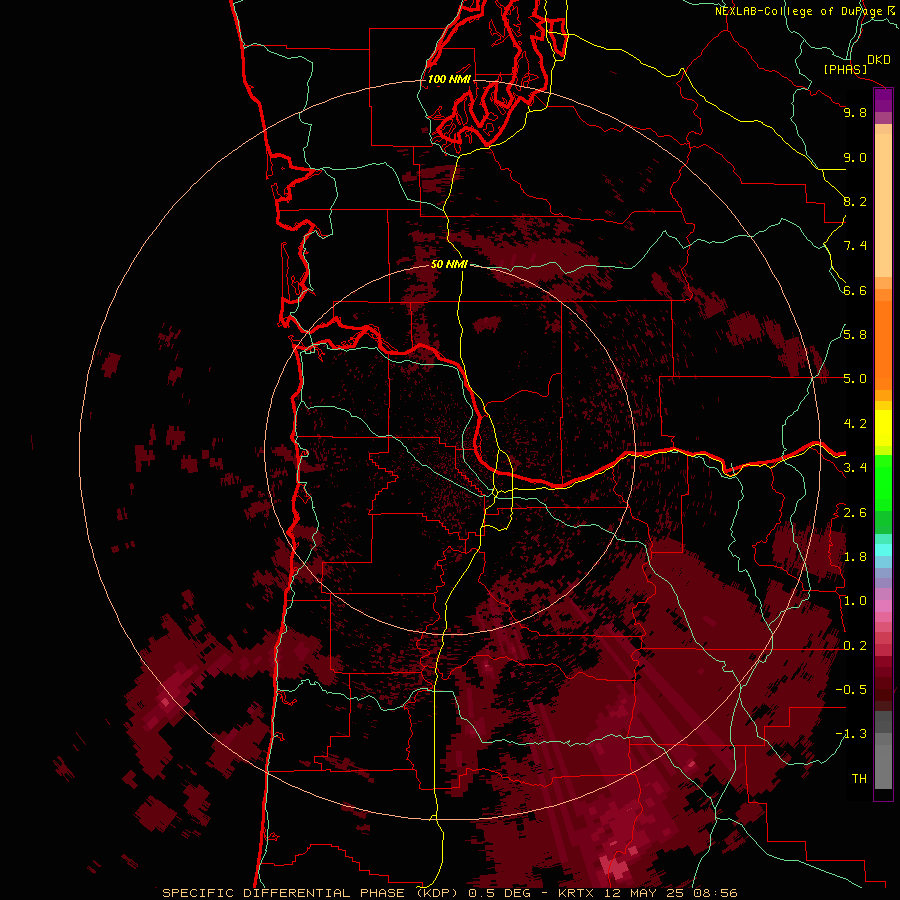The height and width of the screenshot is (900, 900).
Task: Click the 5.0 value on the color scale
Action: coord(855,379)
